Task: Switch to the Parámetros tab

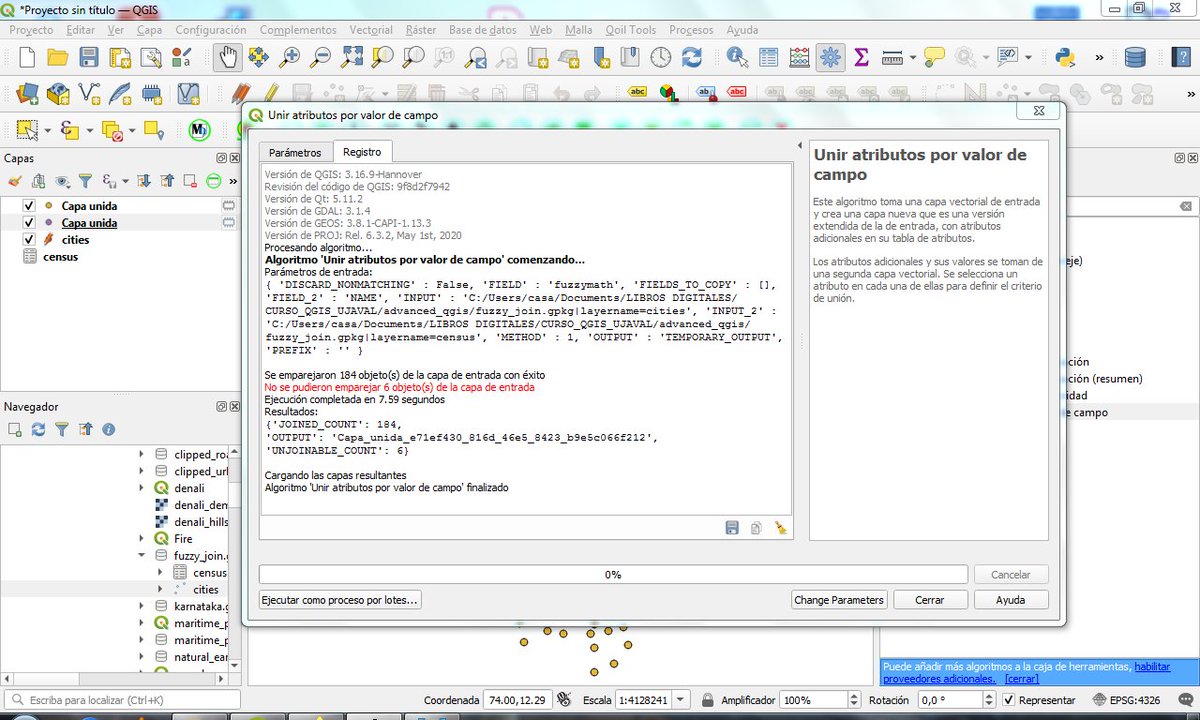Action: 295,152
